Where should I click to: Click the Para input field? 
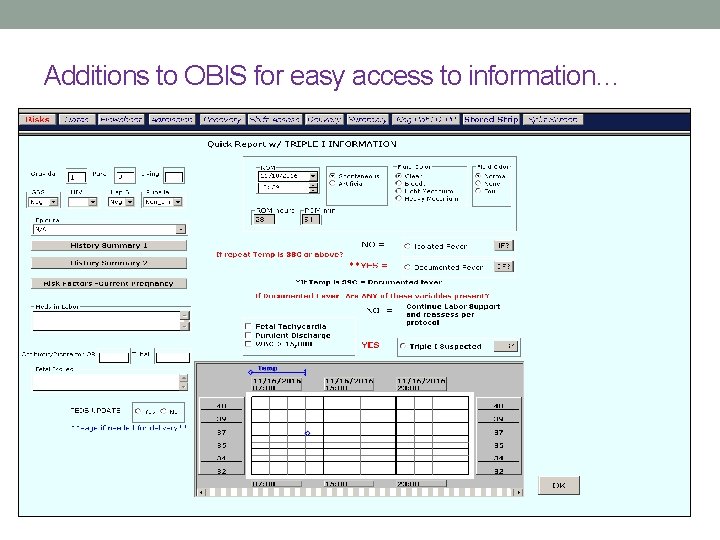tap(124, 176)
